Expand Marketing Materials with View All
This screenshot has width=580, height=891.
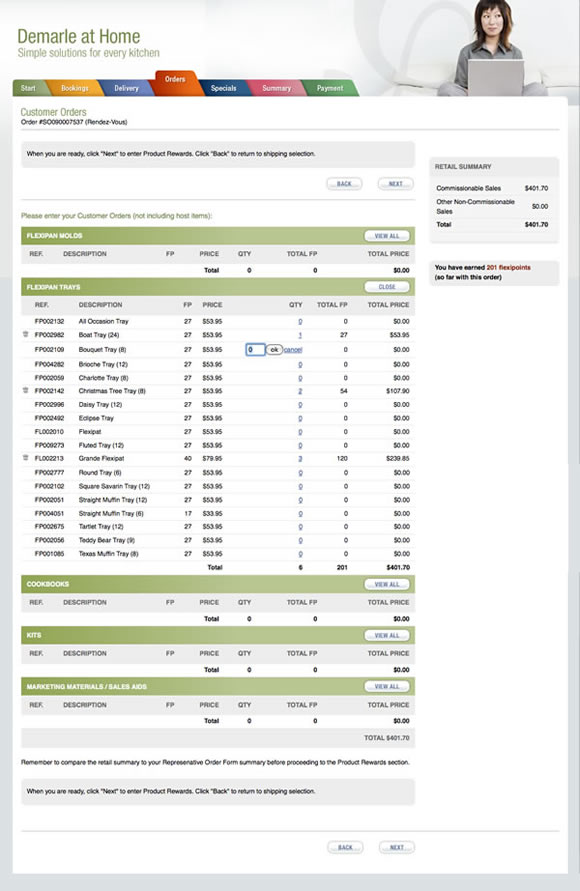(387, 686)
